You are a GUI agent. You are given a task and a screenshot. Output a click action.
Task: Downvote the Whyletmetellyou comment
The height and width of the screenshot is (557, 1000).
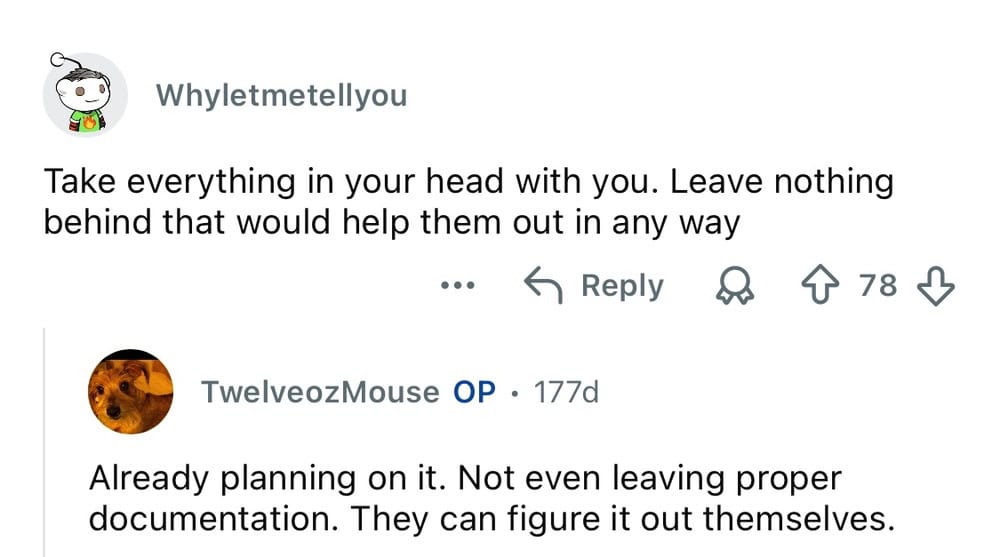coord(937,287)
